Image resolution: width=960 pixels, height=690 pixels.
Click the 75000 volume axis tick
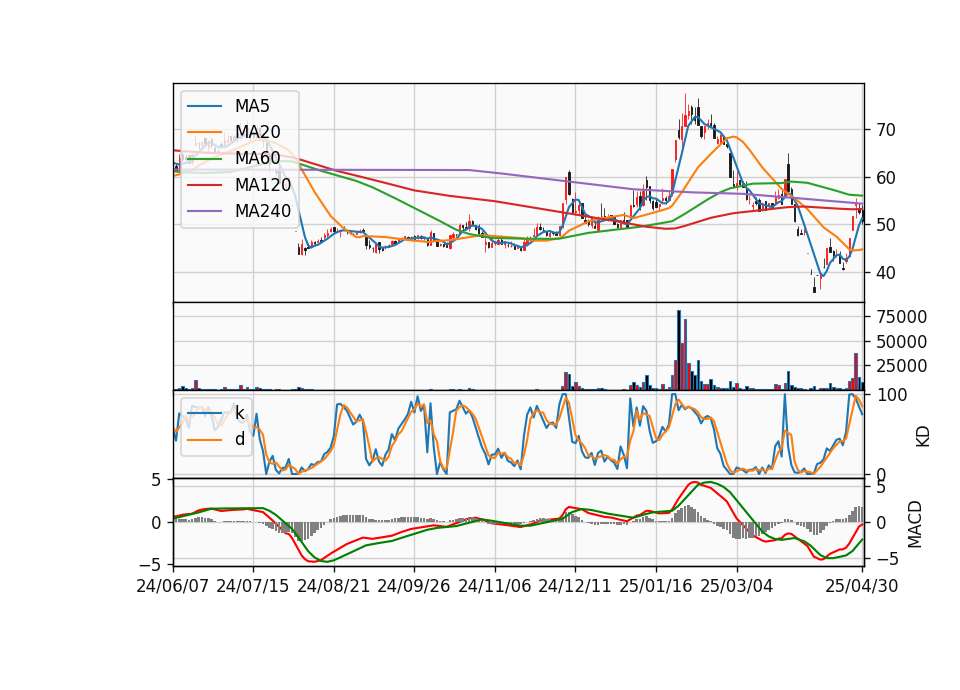[902, 317]
